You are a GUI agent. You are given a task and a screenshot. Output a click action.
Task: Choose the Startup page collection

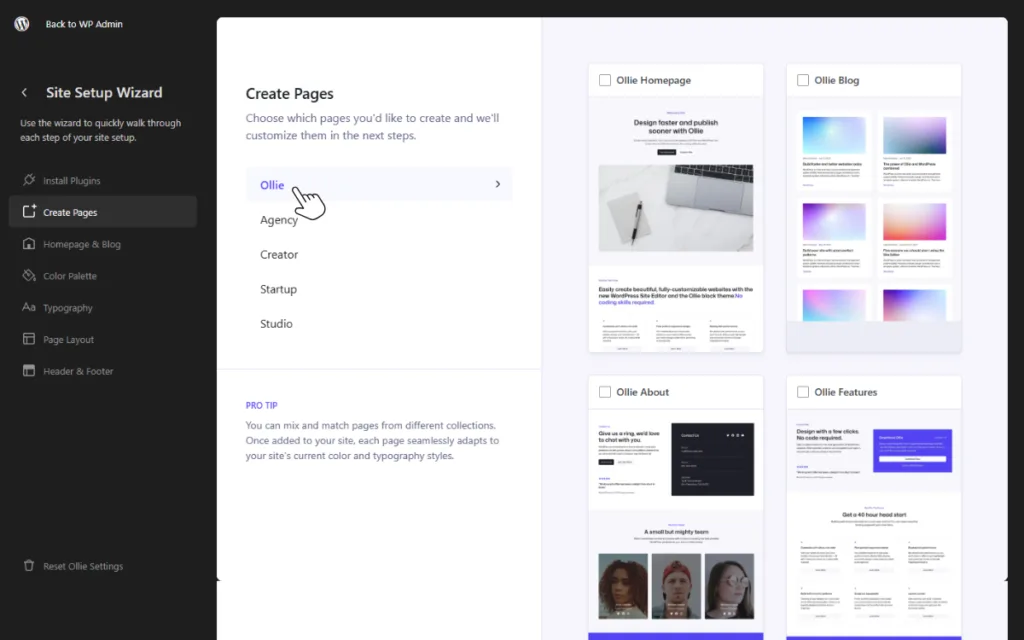click(278, 289)
